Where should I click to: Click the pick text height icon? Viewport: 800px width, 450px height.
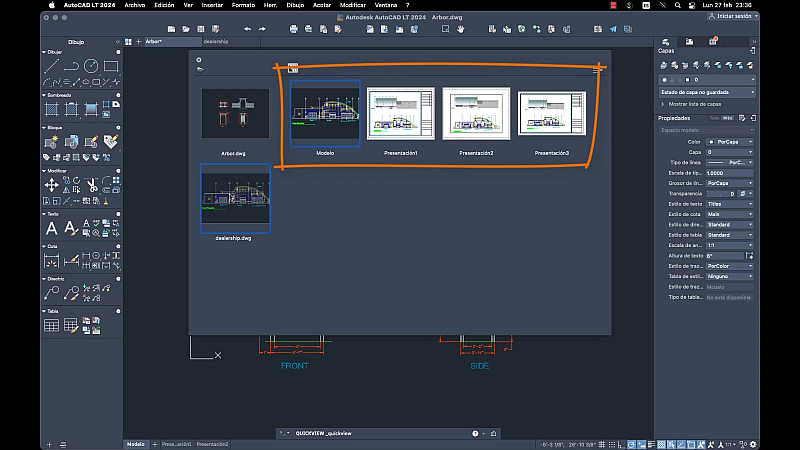[x=749, y=256]
